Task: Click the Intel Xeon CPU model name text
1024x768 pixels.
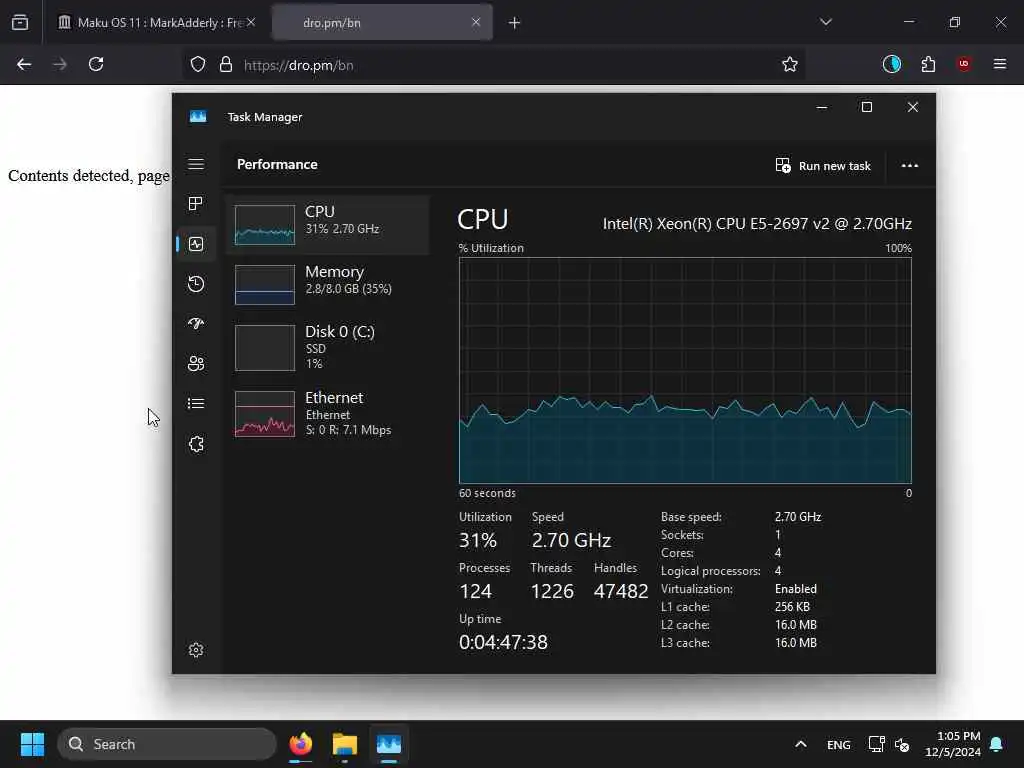Action: coord(757,223)
